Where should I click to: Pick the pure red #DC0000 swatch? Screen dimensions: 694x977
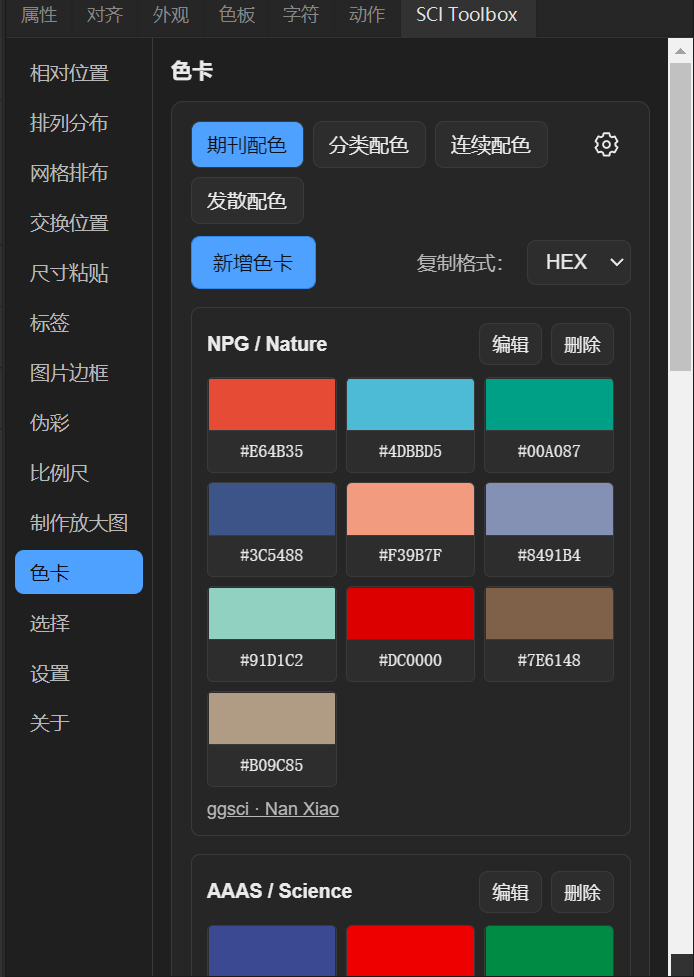410,614
